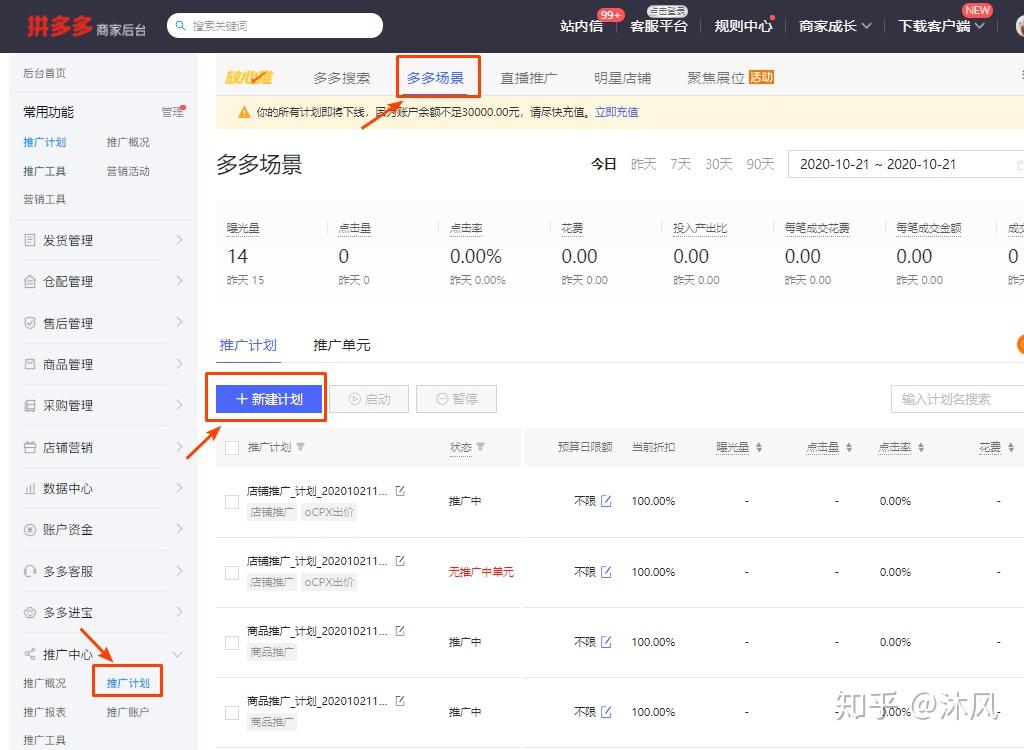Open the 下载客户端 dropdown
The width and height of the screenshot is (1024, 750).
(941, 25)
